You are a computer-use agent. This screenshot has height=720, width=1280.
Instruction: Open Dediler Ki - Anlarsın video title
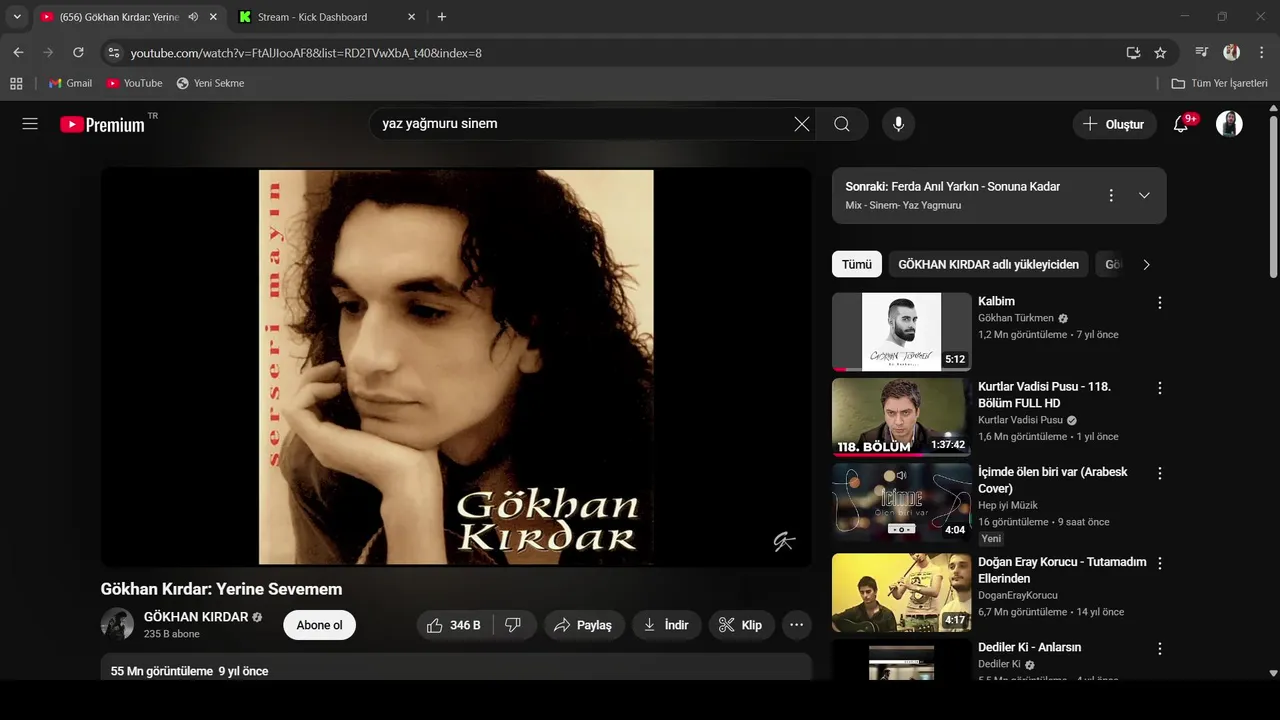[x=1029, y=647]
